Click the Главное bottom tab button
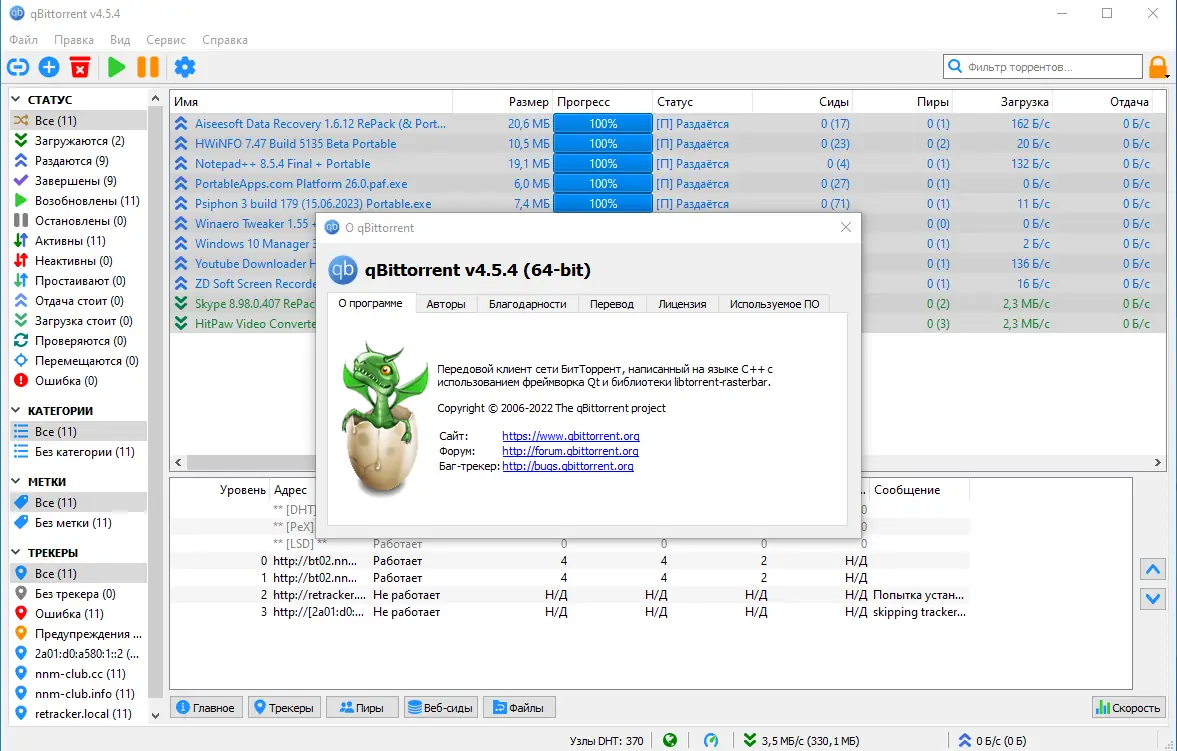1177x751 pixels. (206, 707)
